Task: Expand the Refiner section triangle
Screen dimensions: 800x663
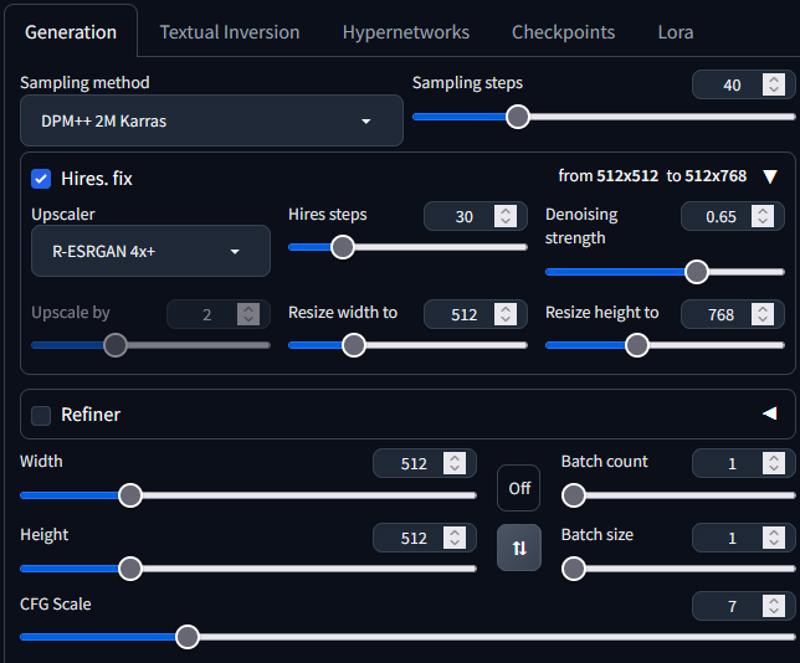Action: (x=770, y=413)
